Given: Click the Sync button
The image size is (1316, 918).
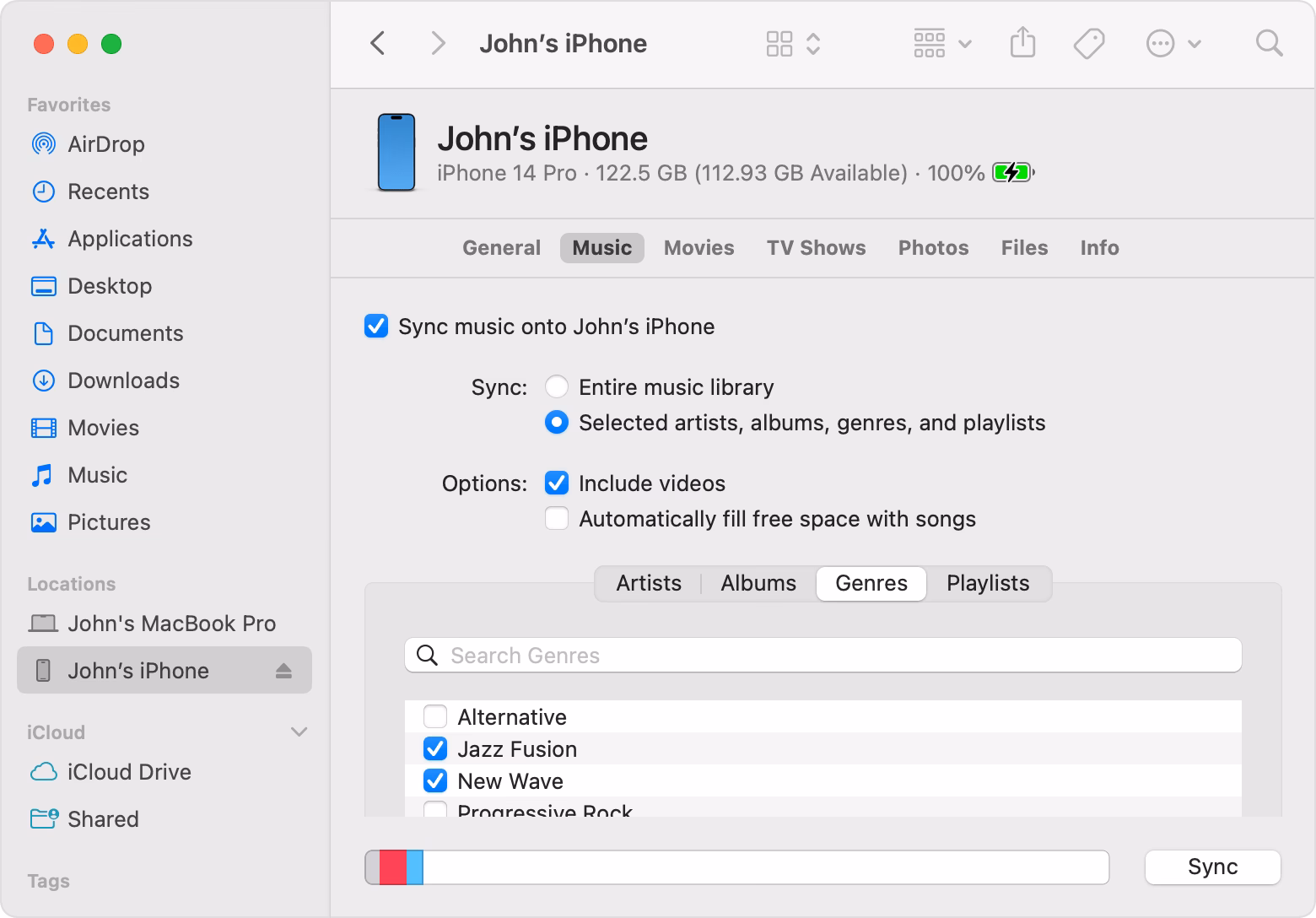Looking at the screenshot, I should [x=1212, y=867].
